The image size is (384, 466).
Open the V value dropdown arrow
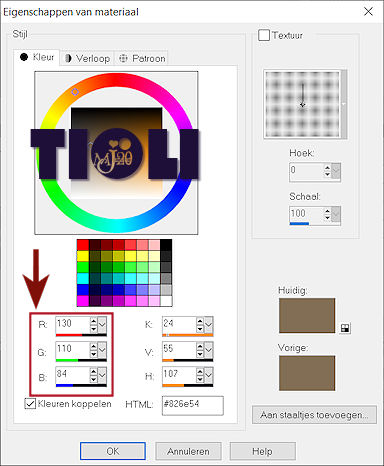(208, 350)
